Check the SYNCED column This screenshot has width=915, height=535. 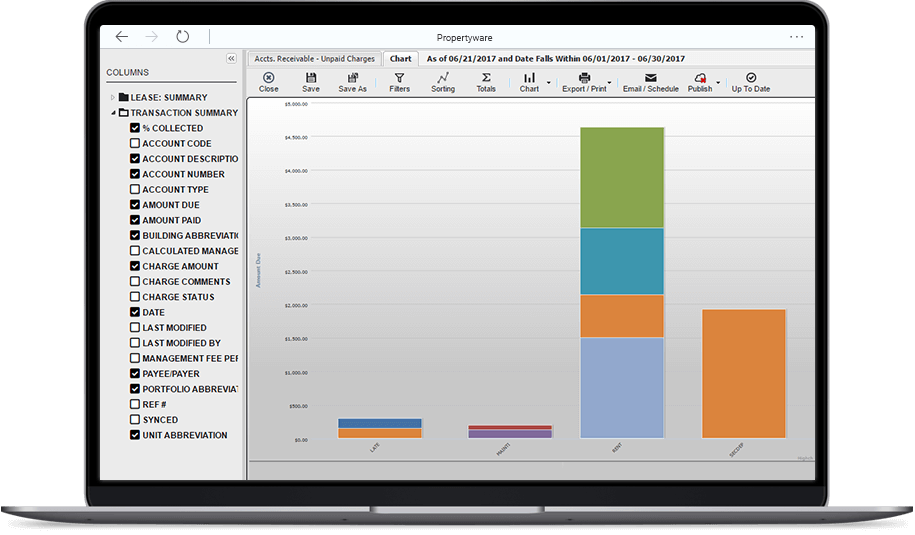pos(135,419)
